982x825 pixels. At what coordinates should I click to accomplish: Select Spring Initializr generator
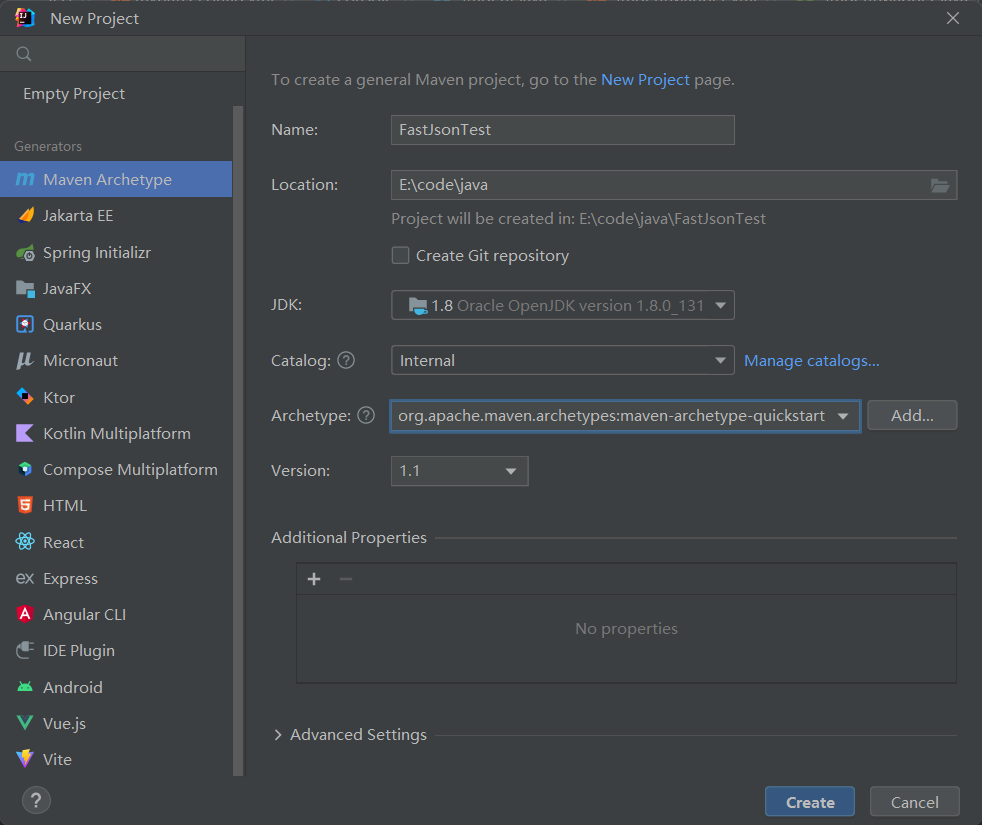pyautogui.click(x=116, y=252)
